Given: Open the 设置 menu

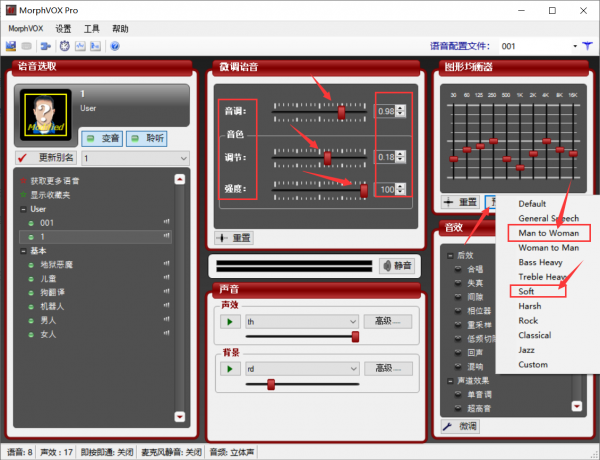Looking at the screenshot, I should click(x=63, y=29).
